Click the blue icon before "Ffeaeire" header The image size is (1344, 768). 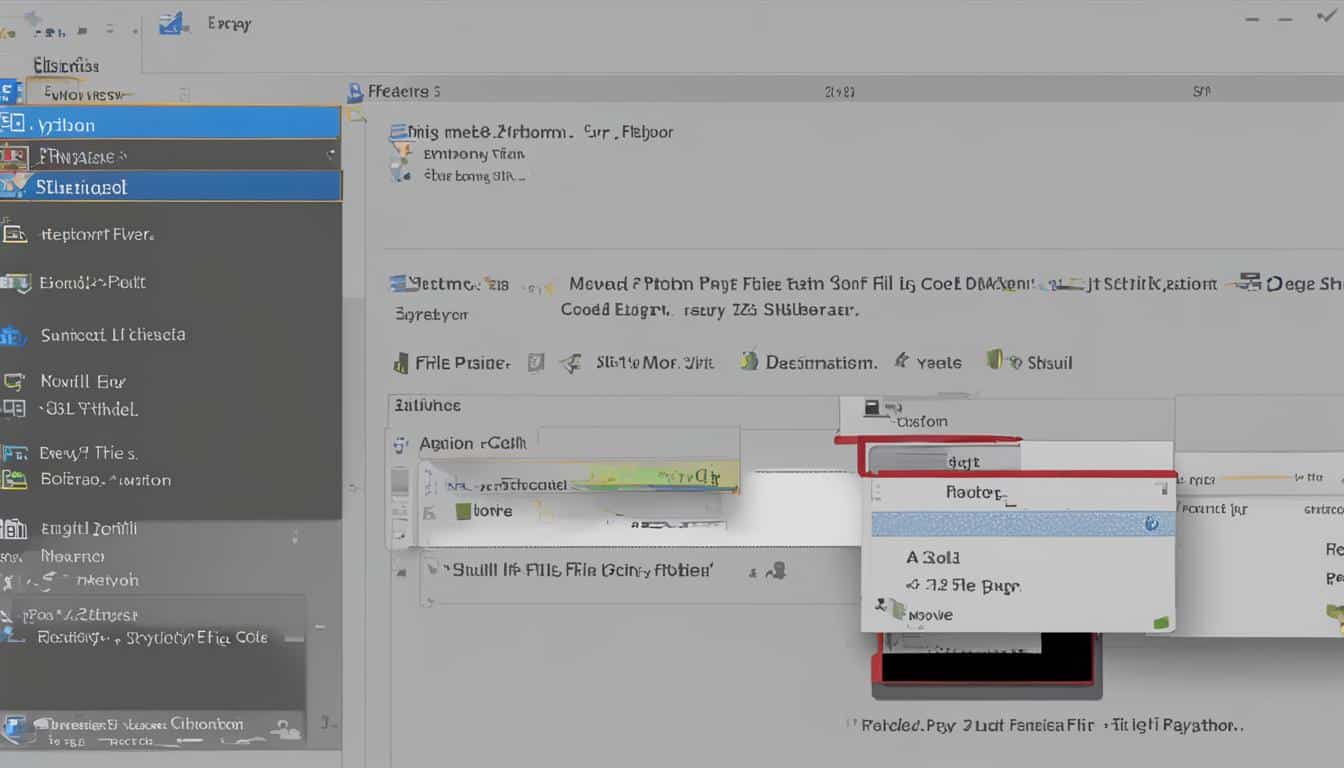pyautogui.click(x=354, y=92)
